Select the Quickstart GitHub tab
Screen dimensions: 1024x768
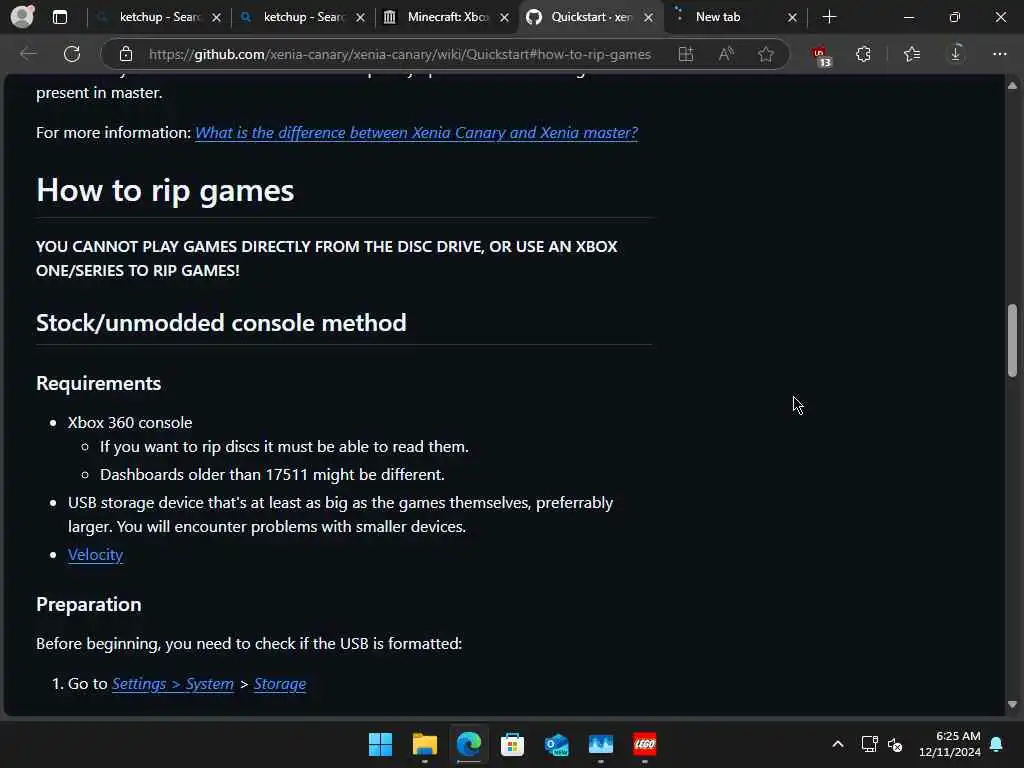[x=590, y=17]
